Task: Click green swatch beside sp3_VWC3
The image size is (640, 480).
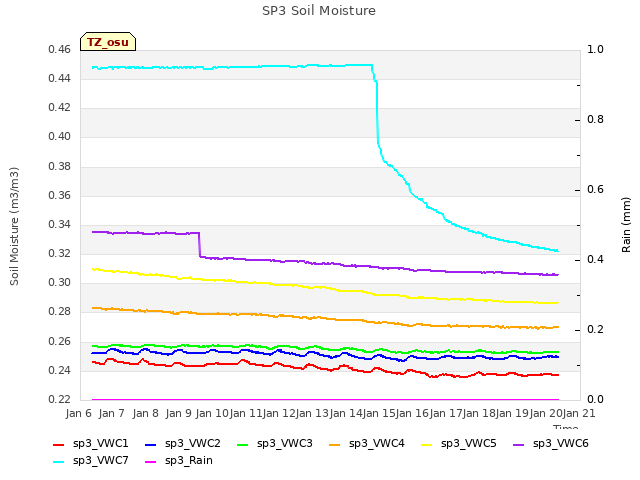Action: click(x=243, y=445)
